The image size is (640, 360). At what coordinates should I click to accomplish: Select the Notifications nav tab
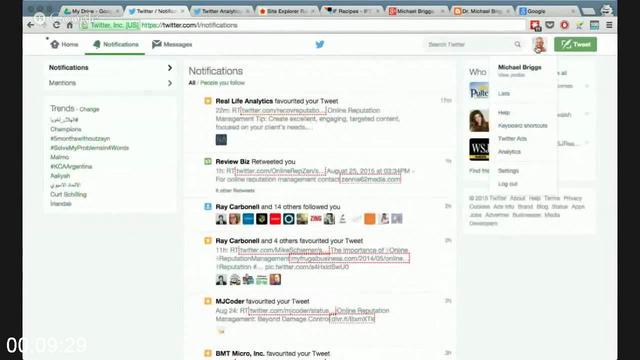[116, 44]
